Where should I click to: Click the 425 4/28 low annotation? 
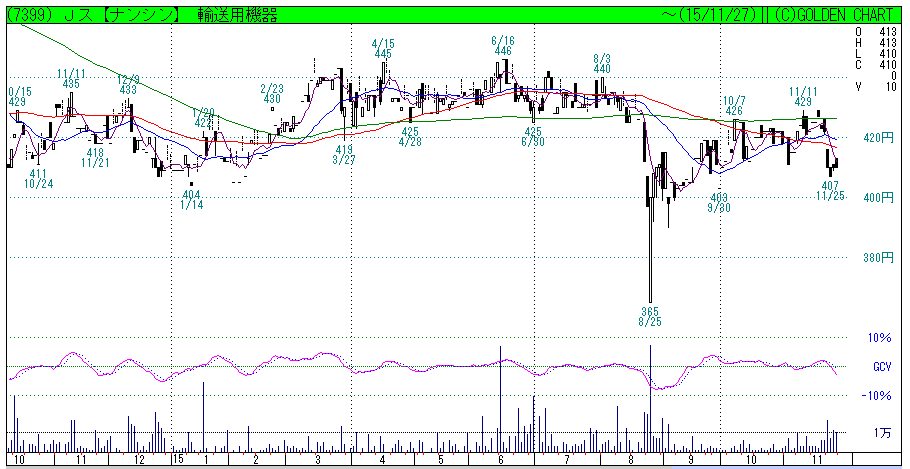(410, 136)
